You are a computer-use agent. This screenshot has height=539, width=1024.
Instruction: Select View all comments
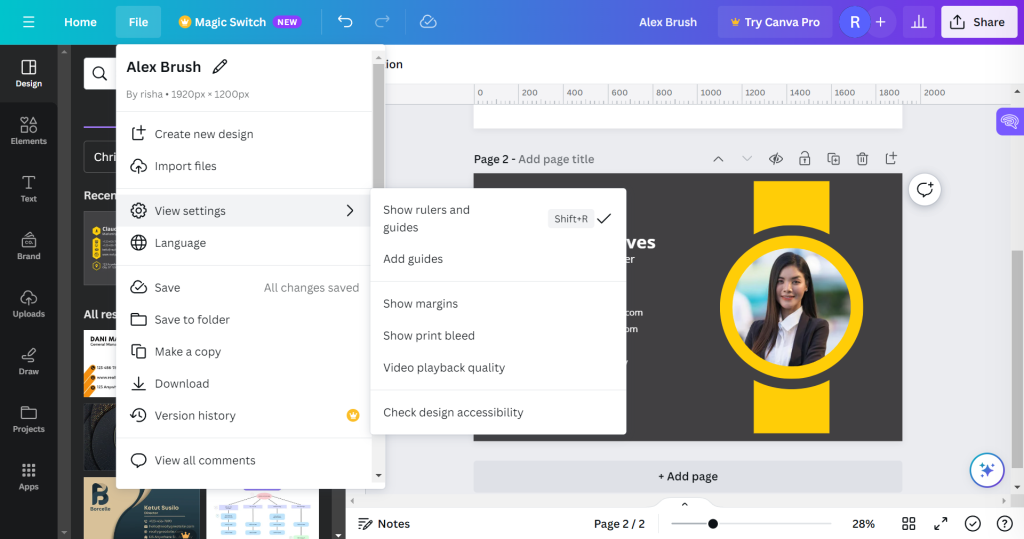tap(244, 461)
